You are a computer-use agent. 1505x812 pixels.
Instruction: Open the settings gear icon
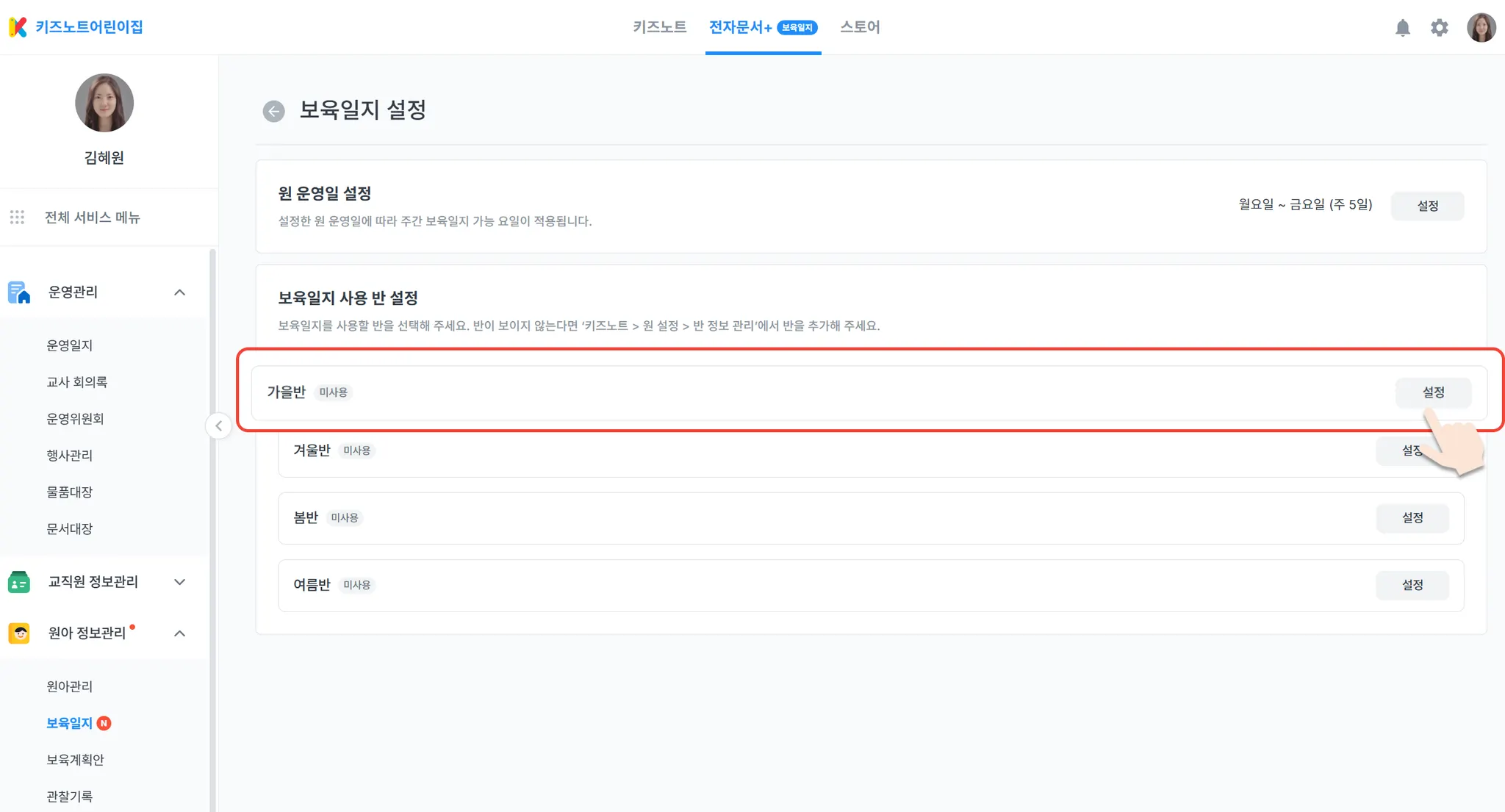tap(1439, 28)
